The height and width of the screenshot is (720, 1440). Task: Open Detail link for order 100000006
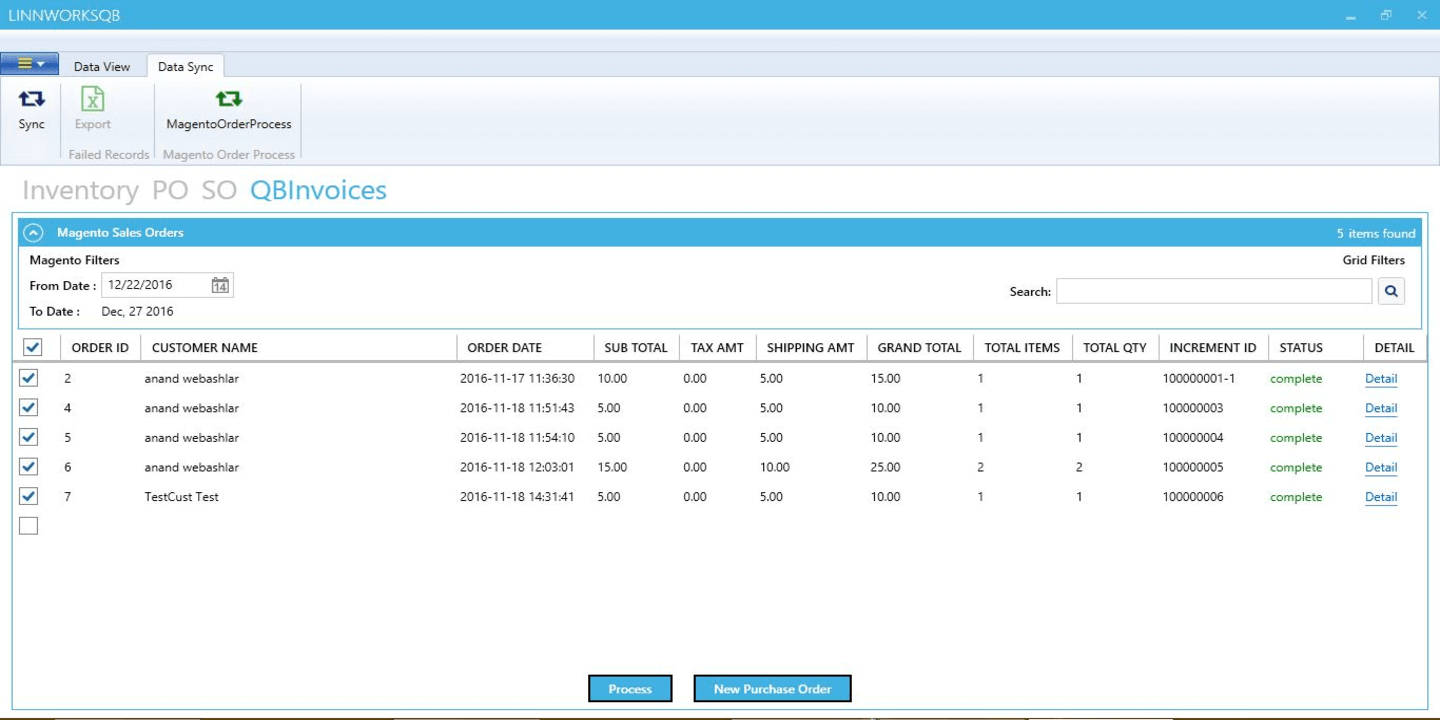pyautogui.click(x=1381, y=497)
